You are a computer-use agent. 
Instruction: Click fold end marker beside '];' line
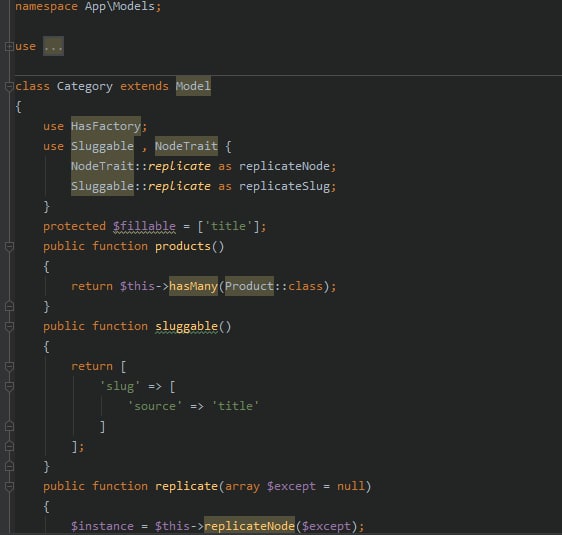(9, 446)
